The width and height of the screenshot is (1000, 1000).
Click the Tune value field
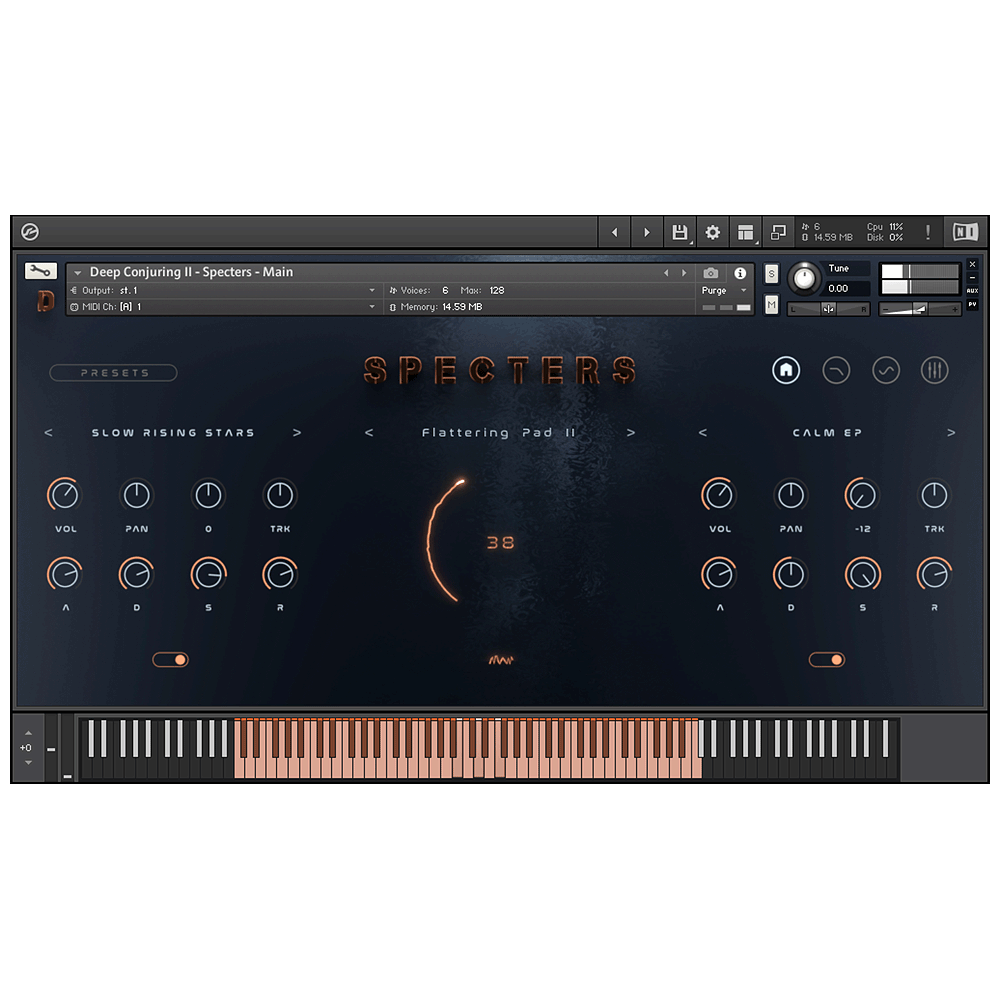[838, 288]
